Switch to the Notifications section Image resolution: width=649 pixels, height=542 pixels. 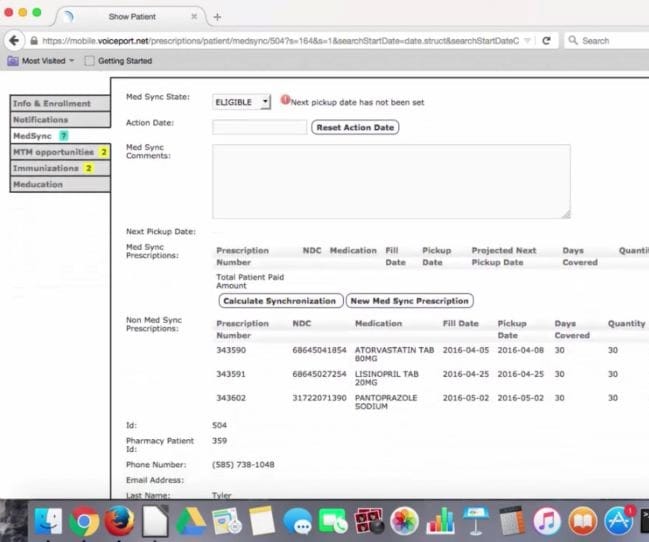[x=60, y=119]
